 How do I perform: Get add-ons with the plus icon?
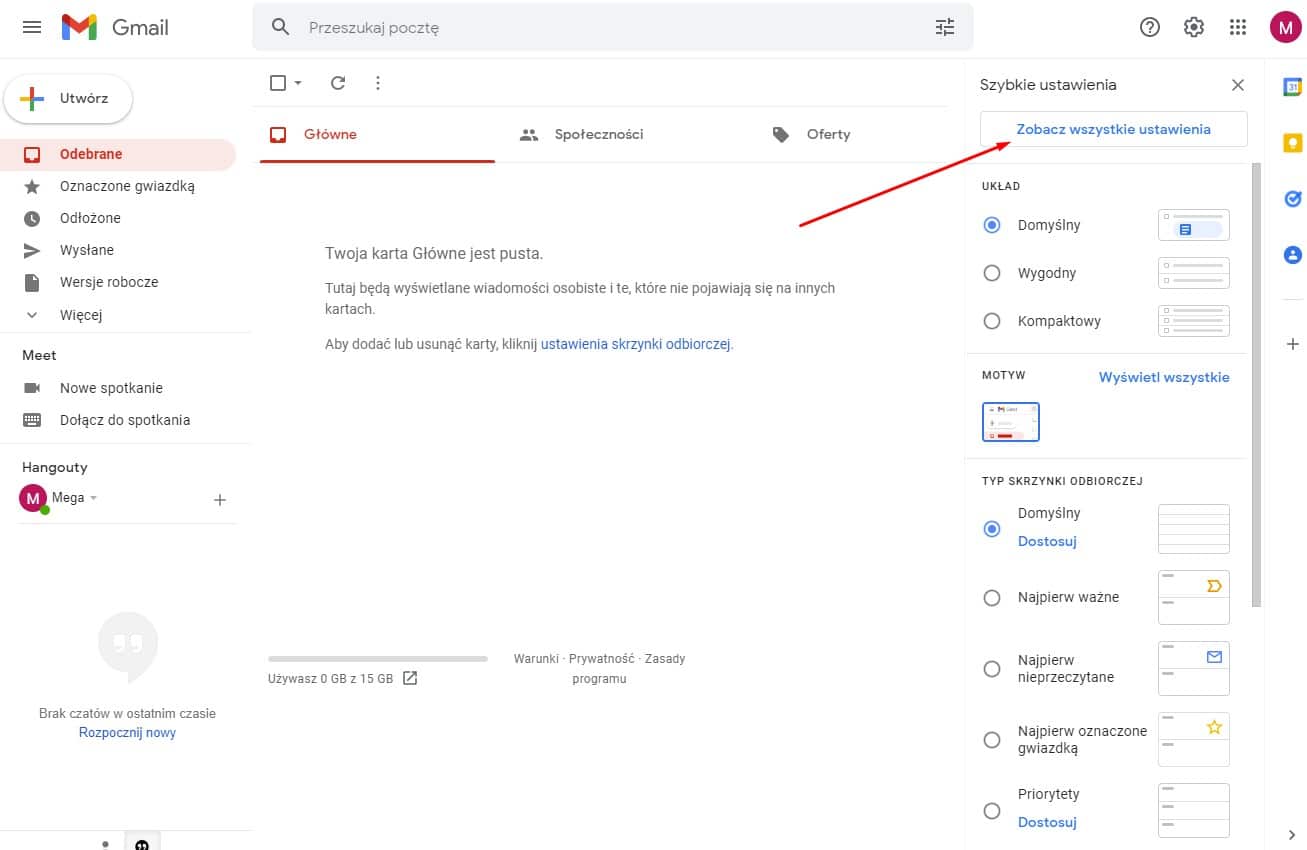pos(1292,344)
